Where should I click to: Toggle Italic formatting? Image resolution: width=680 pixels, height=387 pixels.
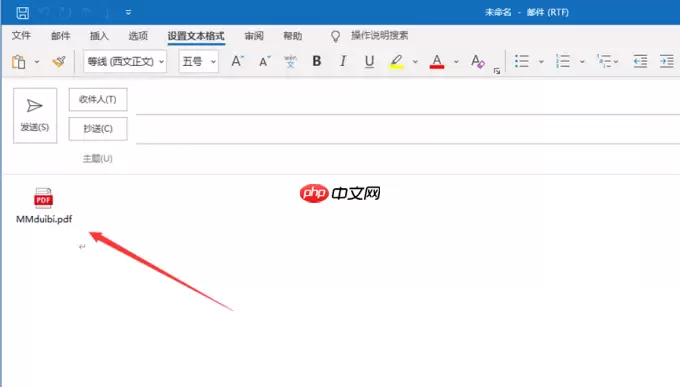343,61
